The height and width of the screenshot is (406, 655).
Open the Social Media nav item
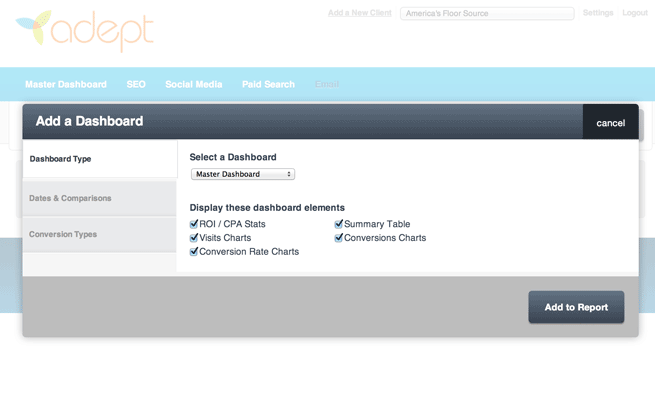194,85
